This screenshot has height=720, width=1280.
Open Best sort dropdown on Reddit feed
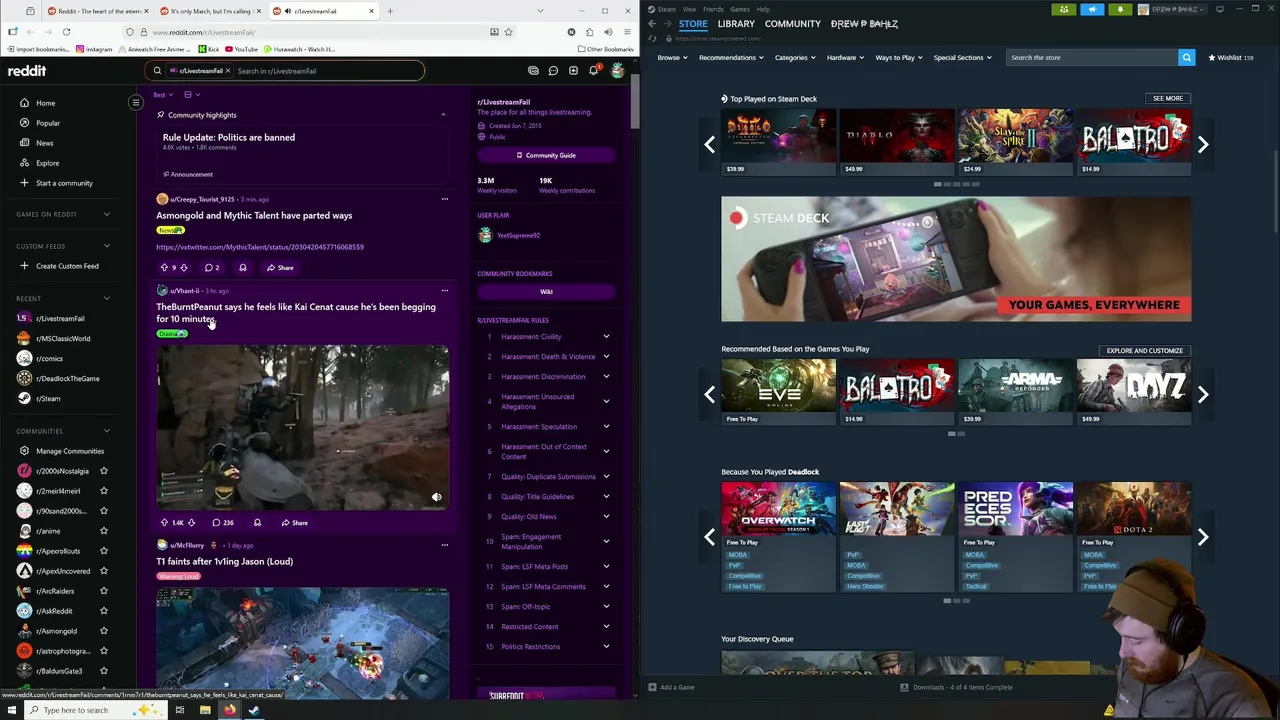pyautogui.click(x=162, y=95)
